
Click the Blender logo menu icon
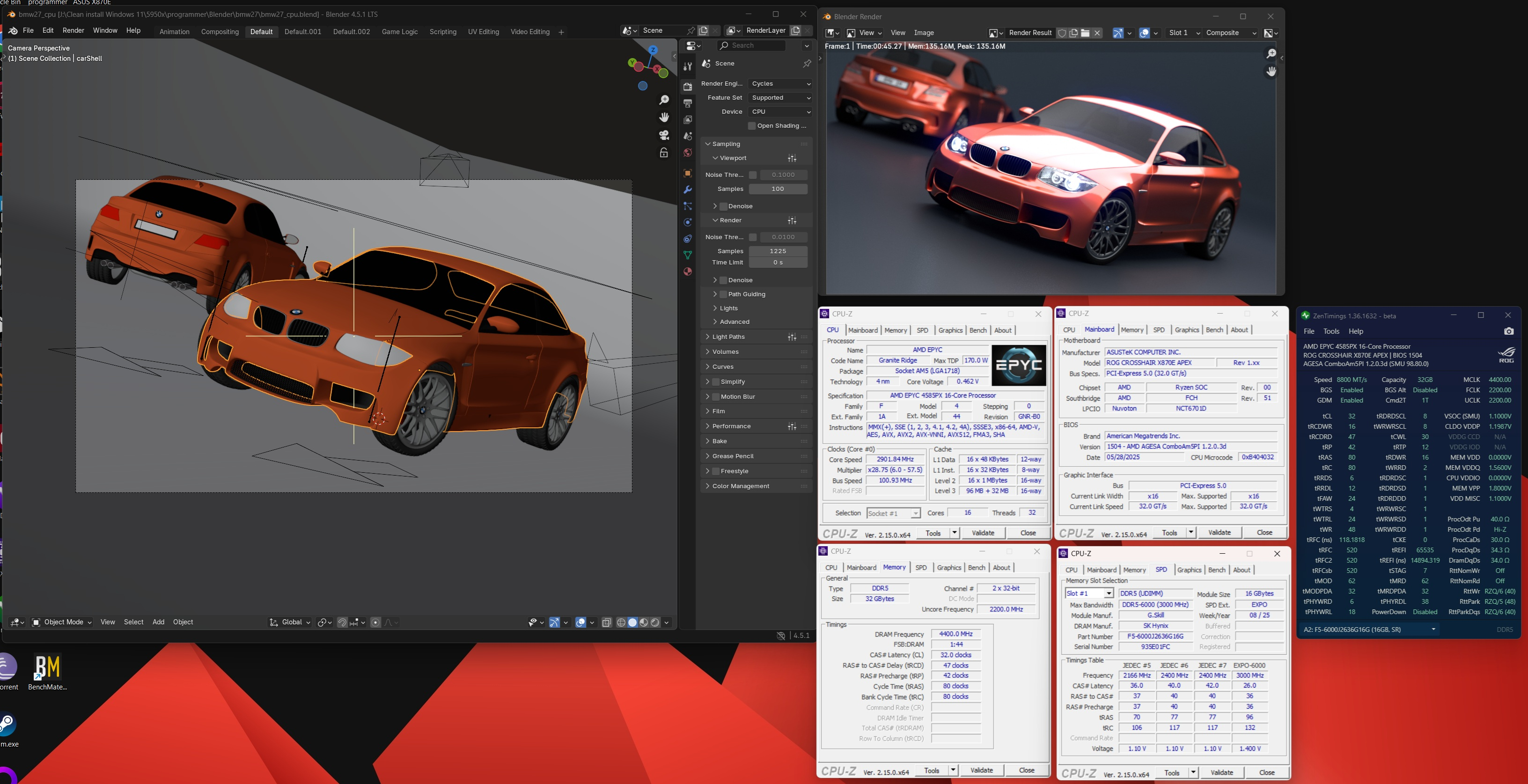tap(13, 31)
